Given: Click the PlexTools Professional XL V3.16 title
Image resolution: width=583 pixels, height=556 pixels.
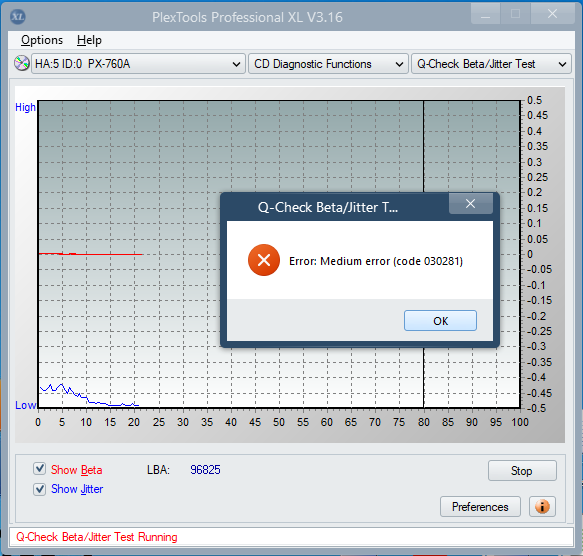Looking at the screenshot, I should [247, 17].
